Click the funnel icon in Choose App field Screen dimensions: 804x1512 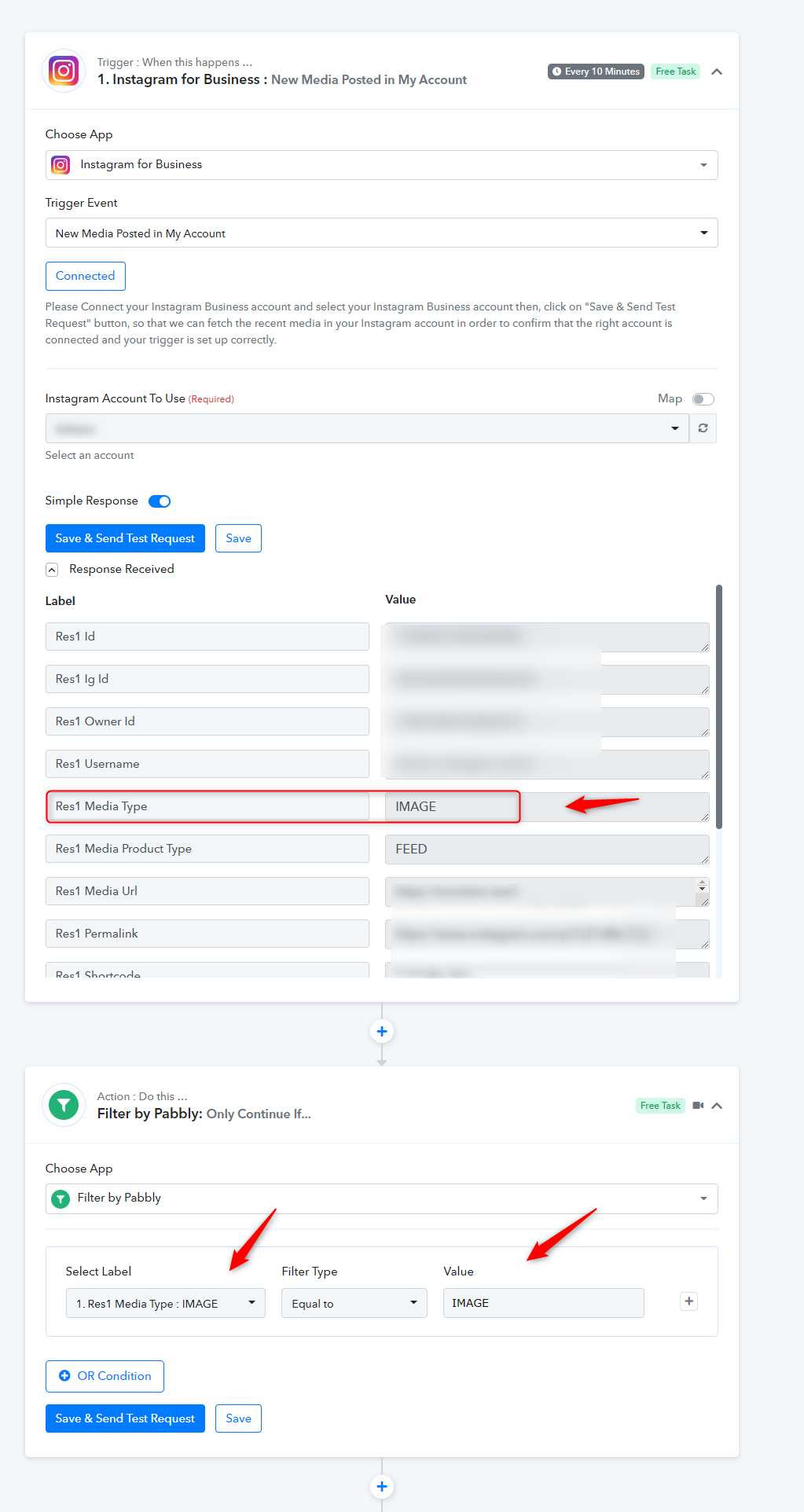pyautogui.click(x=61, y=1199)
